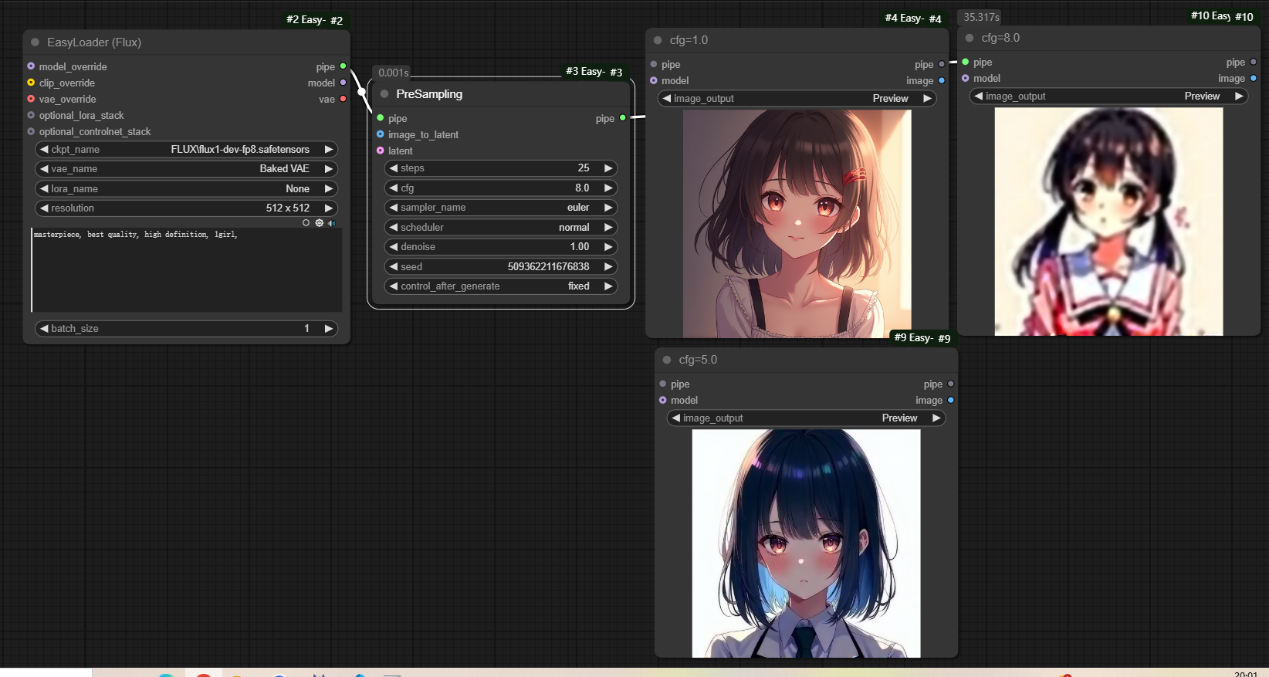Click the pink latent input port on PreSampling

(380, 151)
